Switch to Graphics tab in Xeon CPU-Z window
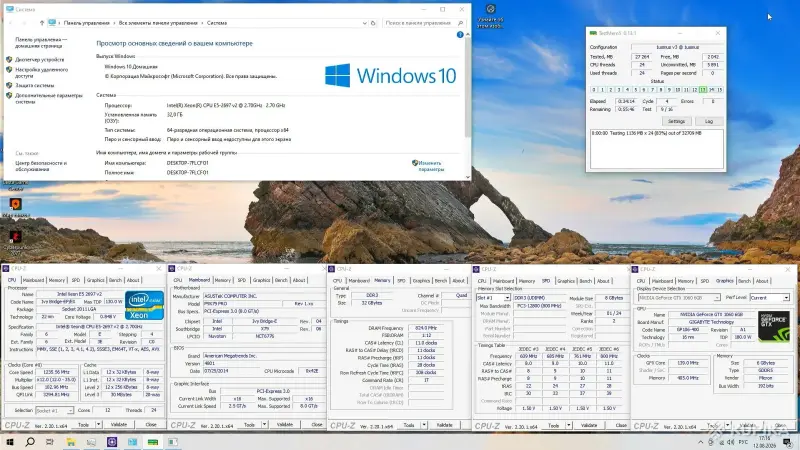Screen dimensions: 800x450 (95, 280)
